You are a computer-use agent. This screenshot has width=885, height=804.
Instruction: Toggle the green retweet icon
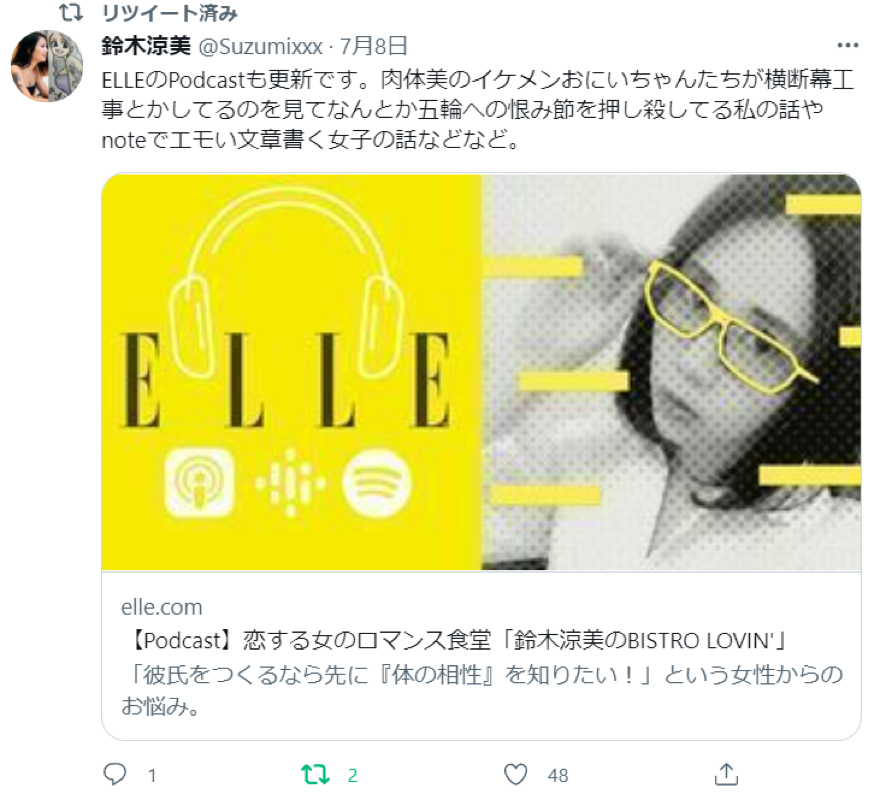316,775
